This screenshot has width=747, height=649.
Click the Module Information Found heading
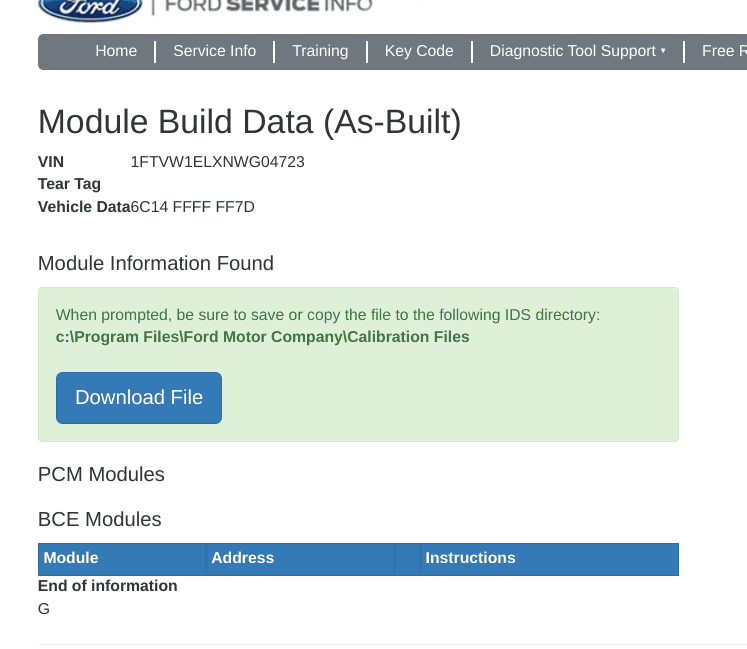tap(156, 264)
